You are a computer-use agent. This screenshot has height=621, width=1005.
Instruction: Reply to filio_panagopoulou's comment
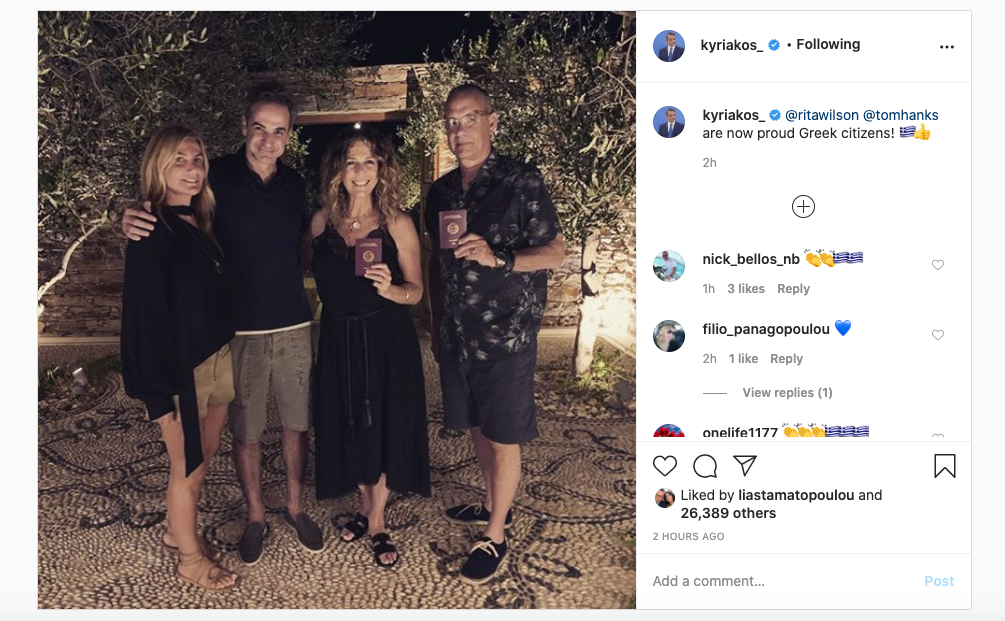click(786, 359)
